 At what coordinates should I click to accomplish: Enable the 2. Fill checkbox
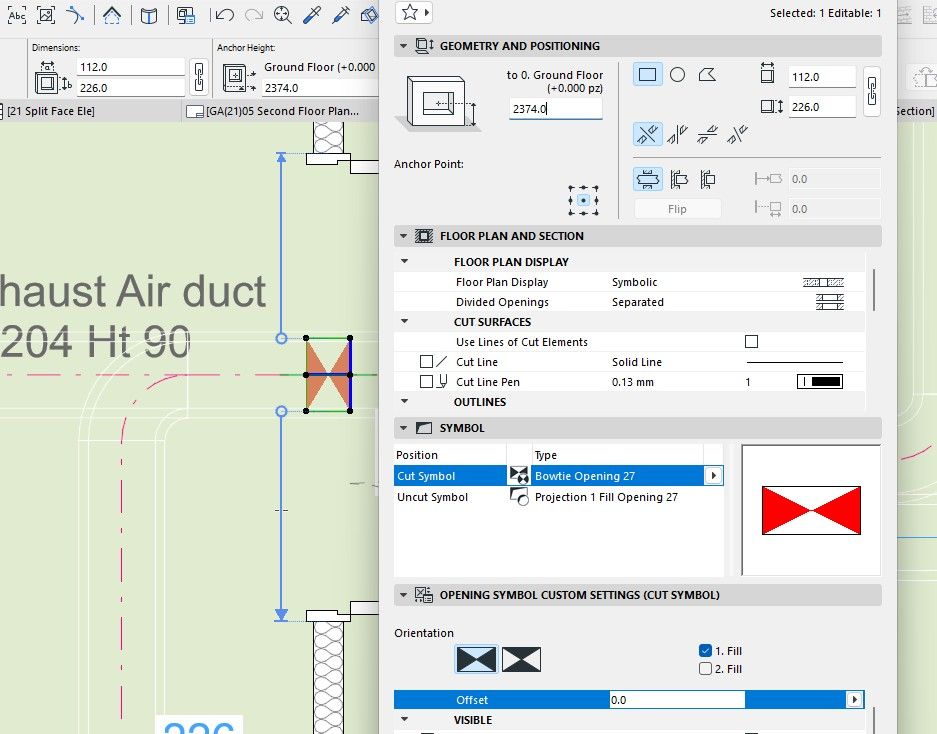click(x=705, y=669)
